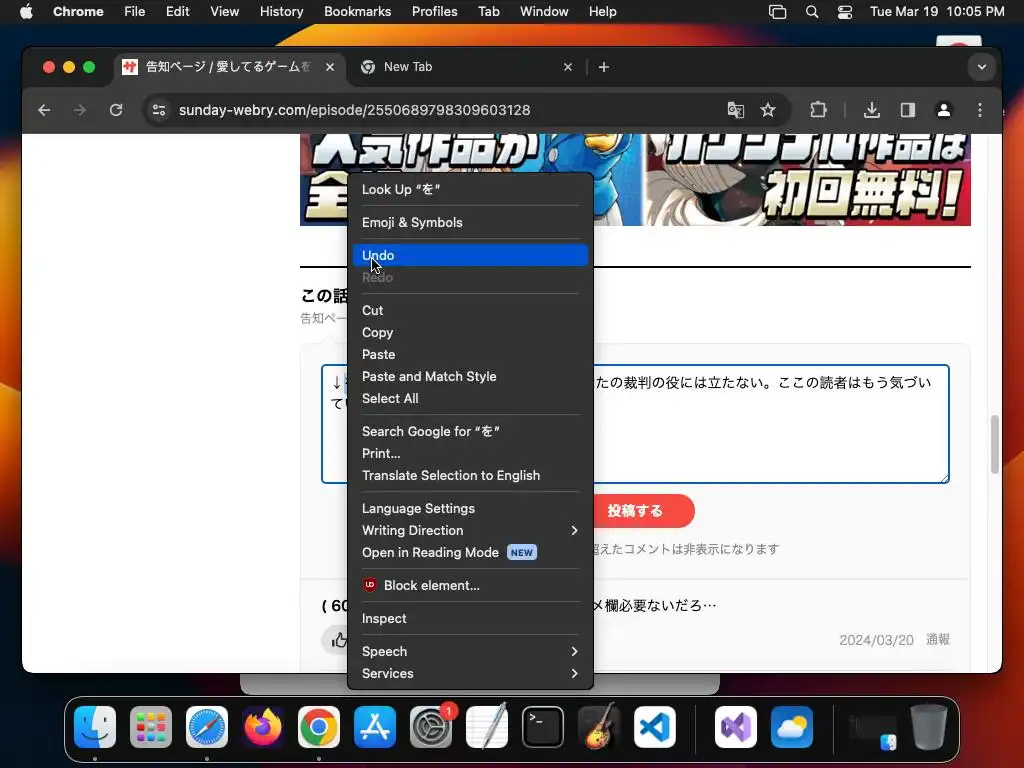
Task: Choose Open in Reading Mode
Action: pos(470,552)
